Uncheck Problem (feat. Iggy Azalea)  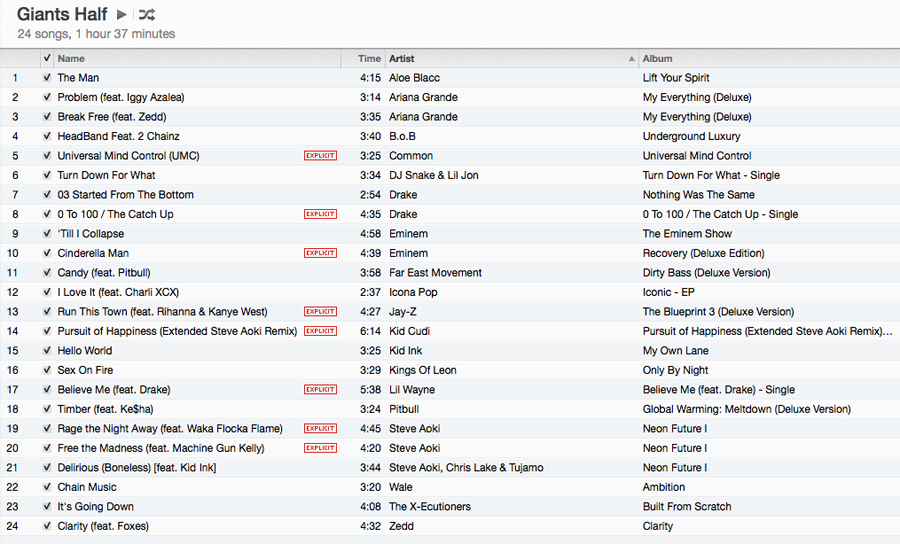coord(47,97)
